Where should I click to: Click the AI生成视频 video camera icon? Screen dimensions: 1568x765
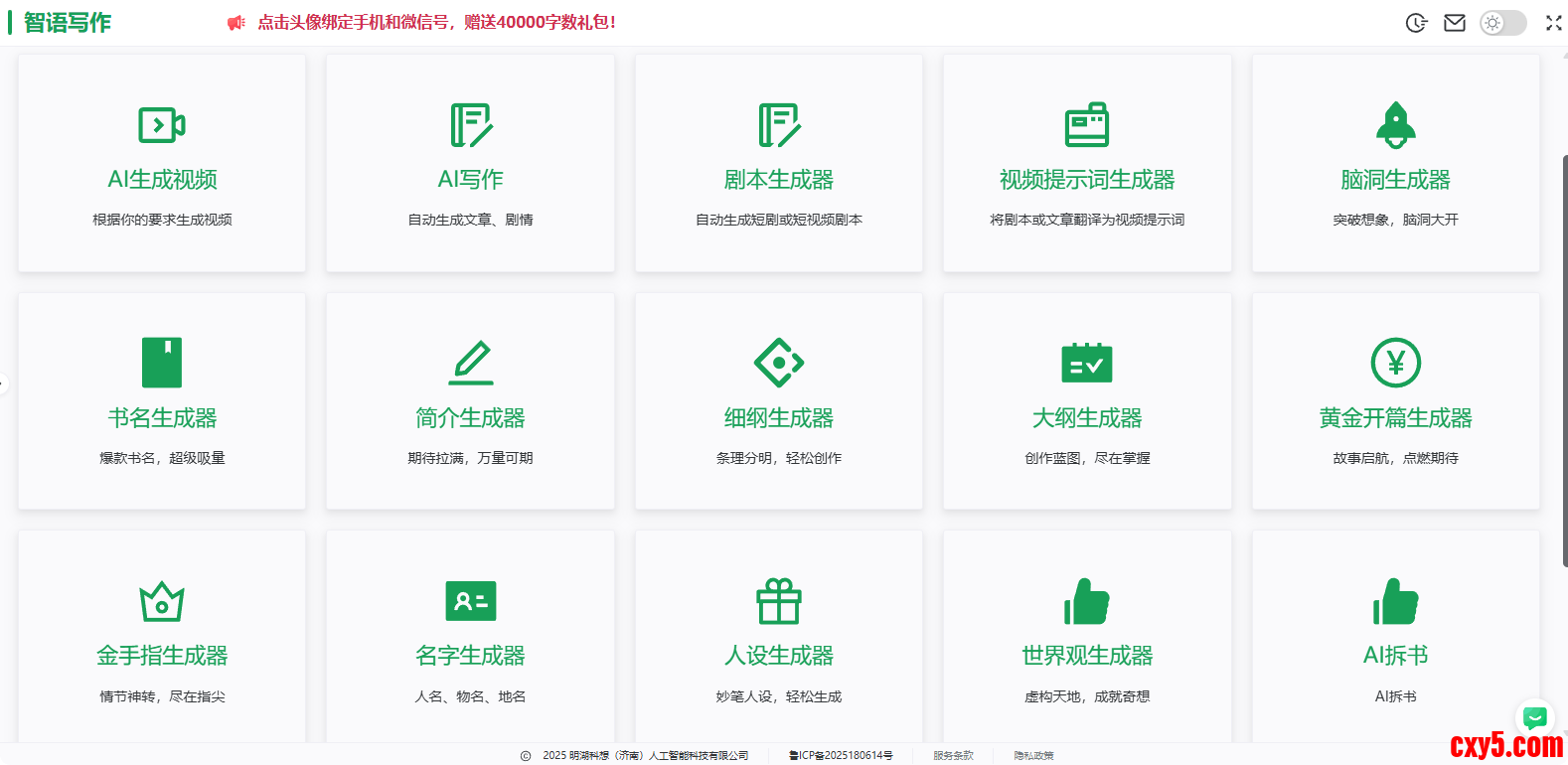pos(162,125)
